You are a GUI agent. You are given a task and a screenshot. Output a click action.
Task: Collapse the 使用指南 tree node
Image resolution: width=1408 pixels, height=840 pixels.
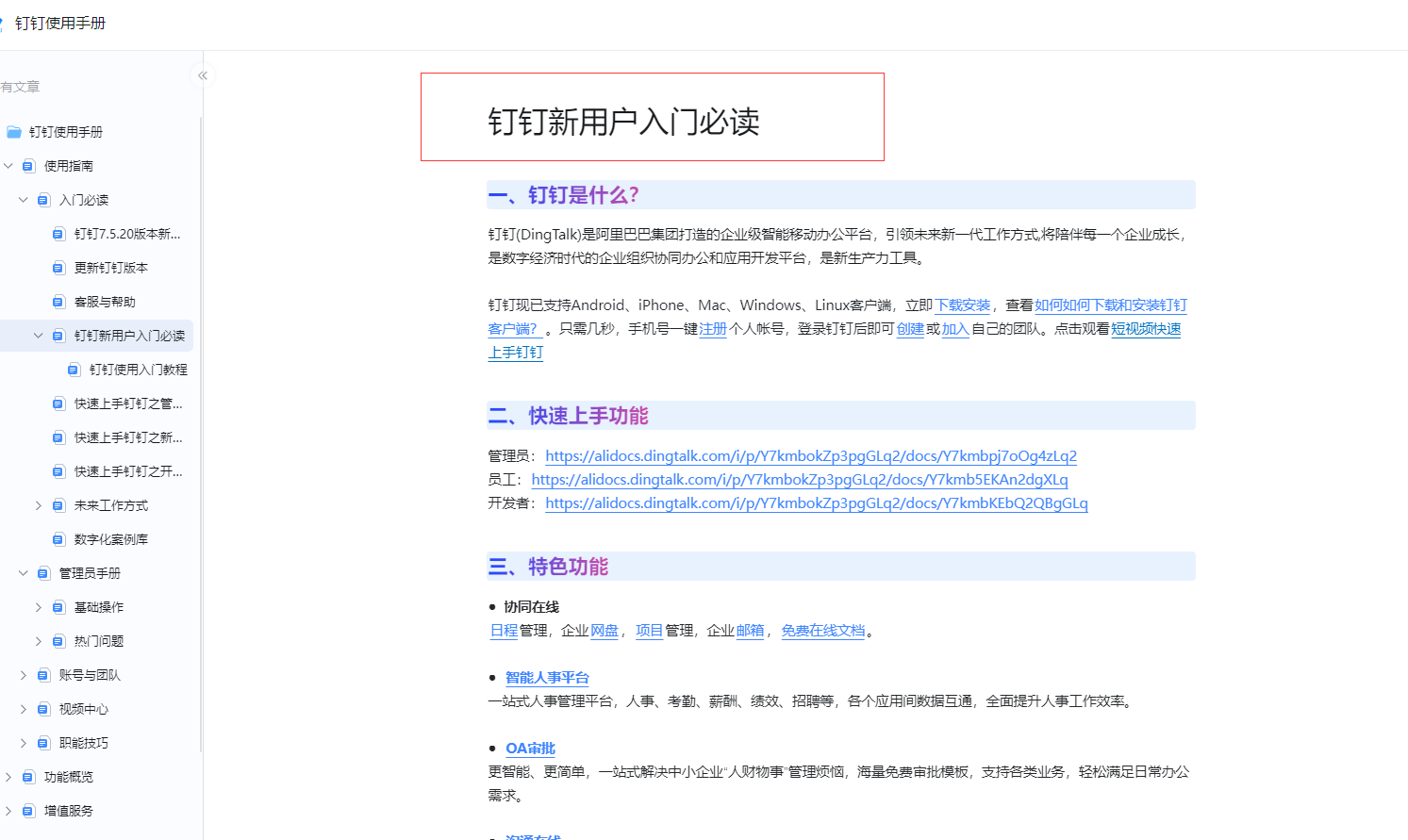(8, 166)
